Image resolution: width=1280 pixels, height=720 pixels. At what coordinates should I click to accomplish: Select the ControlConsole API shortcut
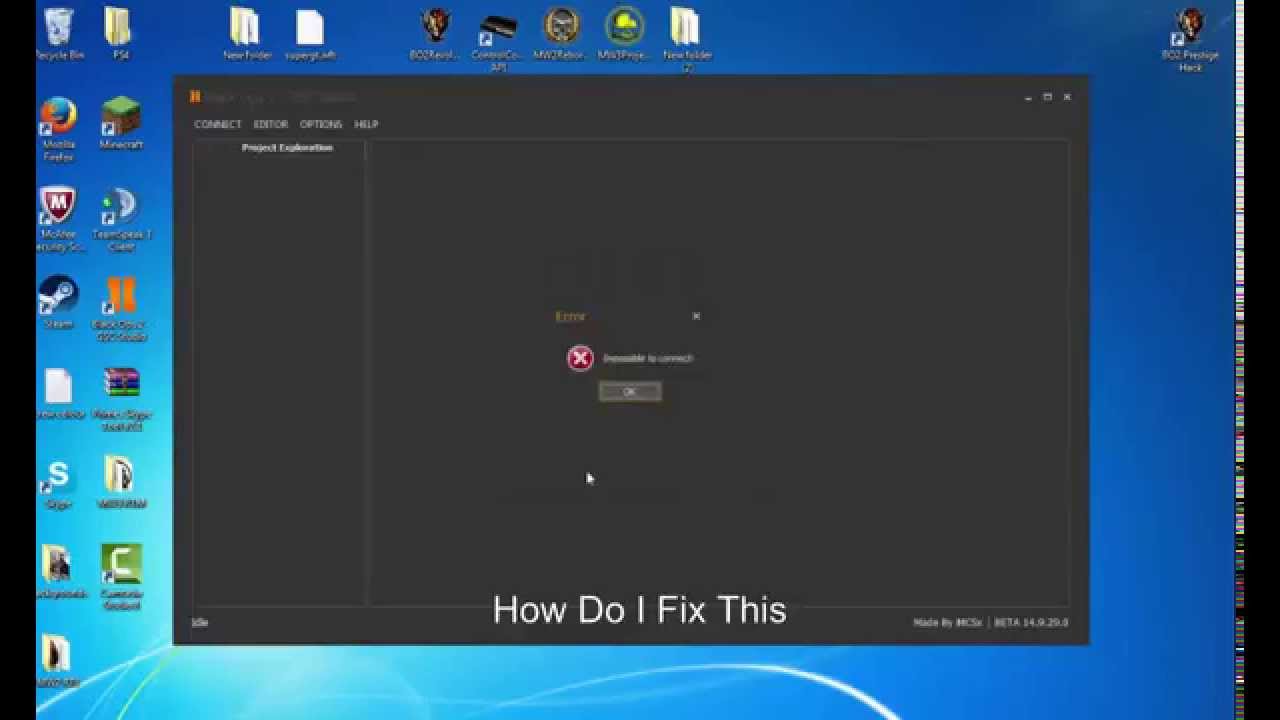498,40
